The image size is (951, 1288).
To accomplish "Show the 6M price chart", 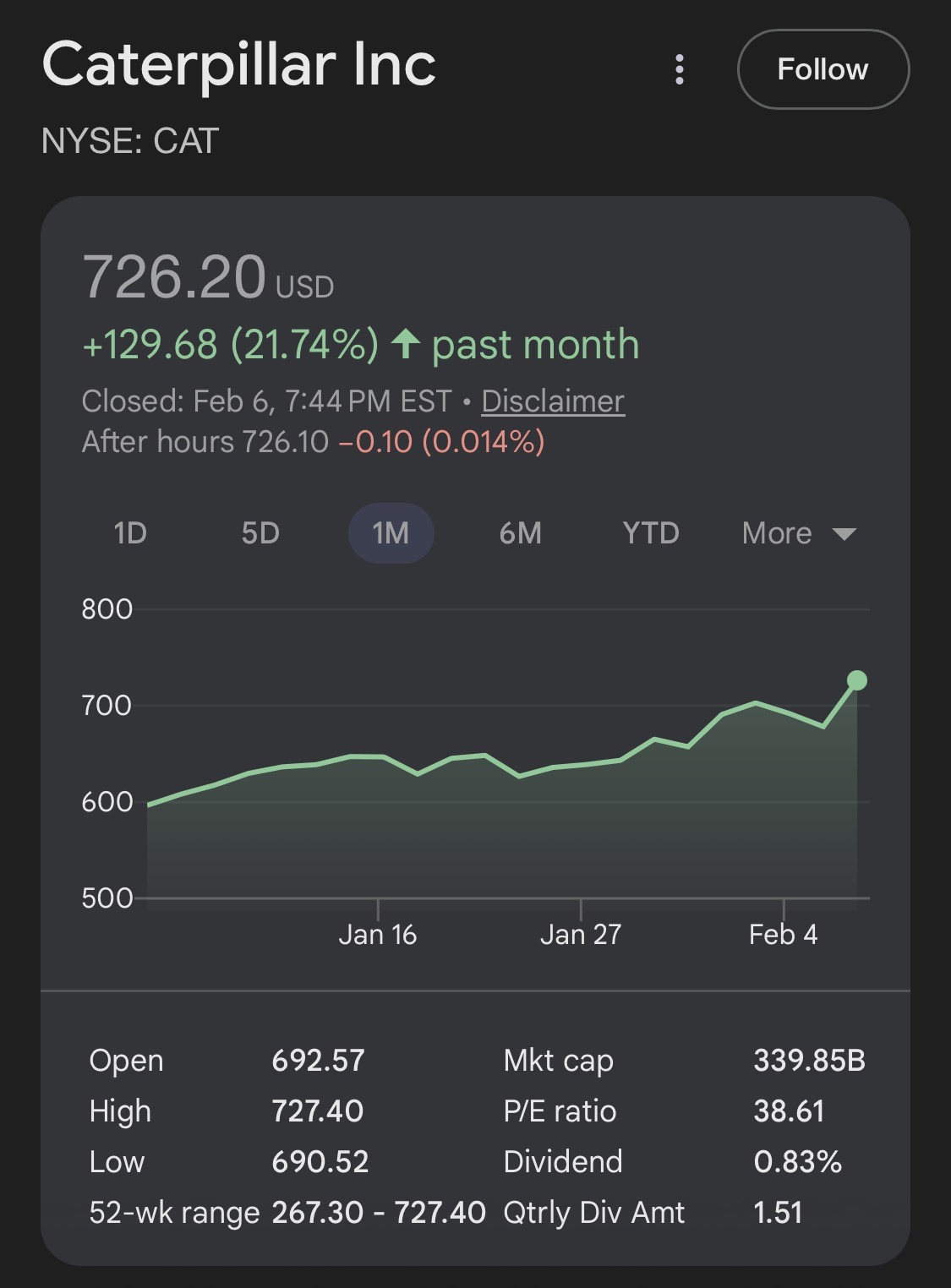I will tap(520, 533).
